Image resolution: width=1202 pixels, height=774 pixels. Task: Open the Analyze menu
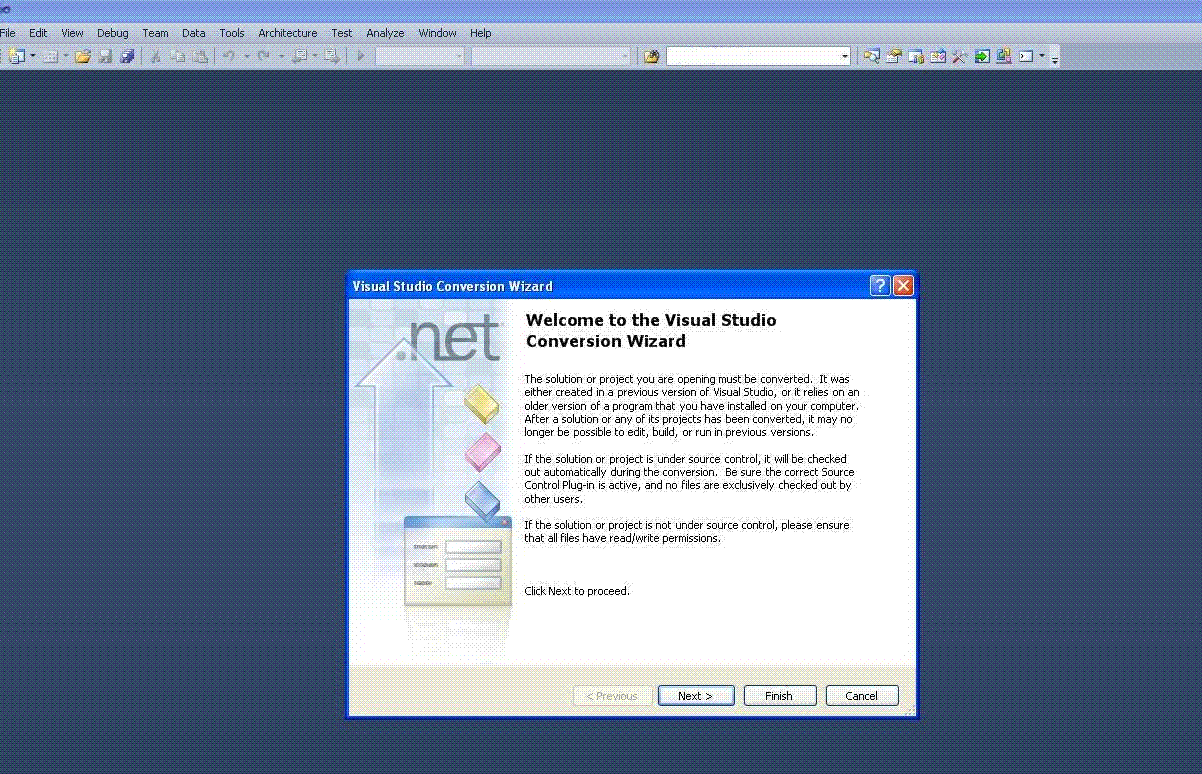pyautogui.click(x=385, y=33)
